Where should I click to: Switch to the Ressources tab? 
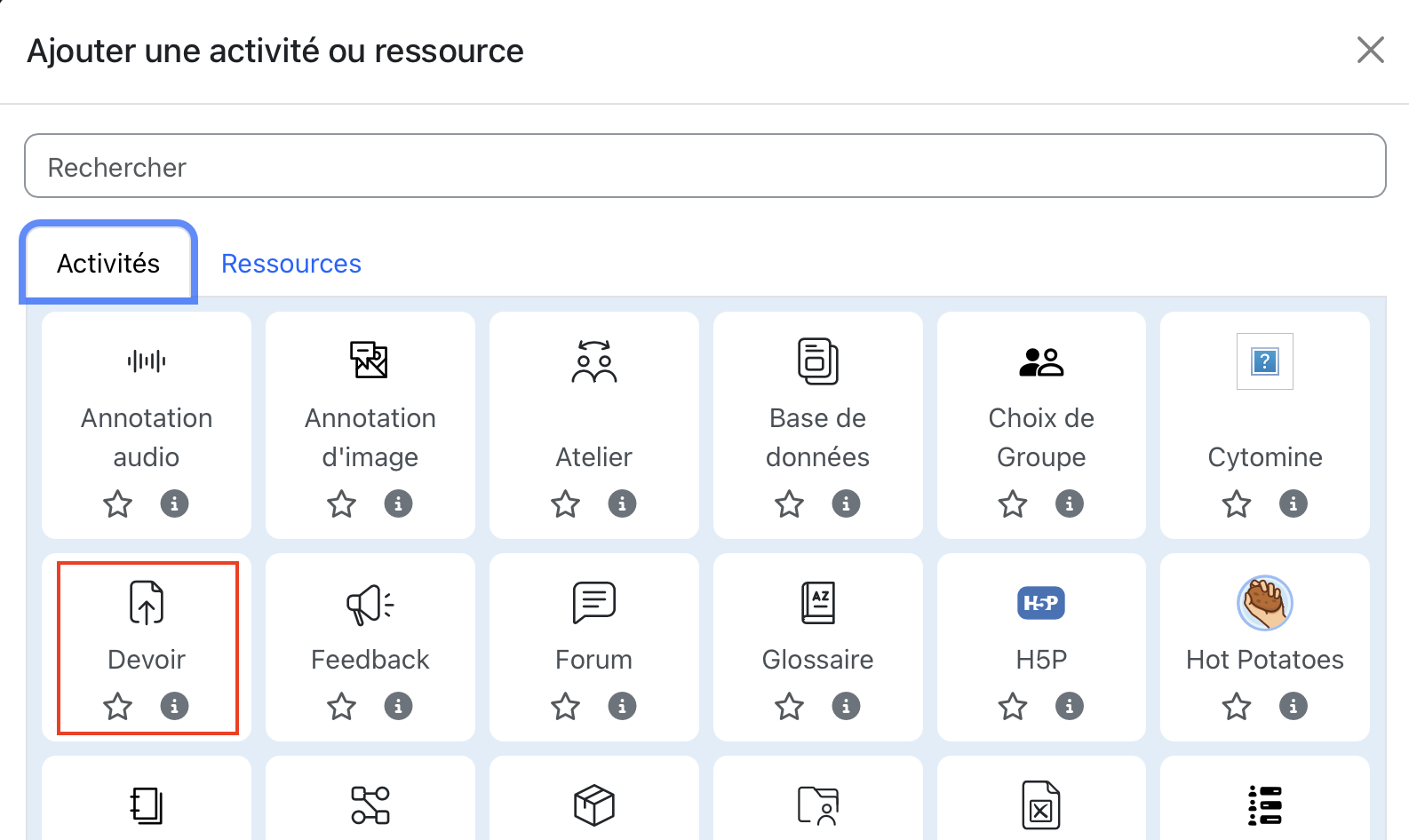click(x=291, y=264)
